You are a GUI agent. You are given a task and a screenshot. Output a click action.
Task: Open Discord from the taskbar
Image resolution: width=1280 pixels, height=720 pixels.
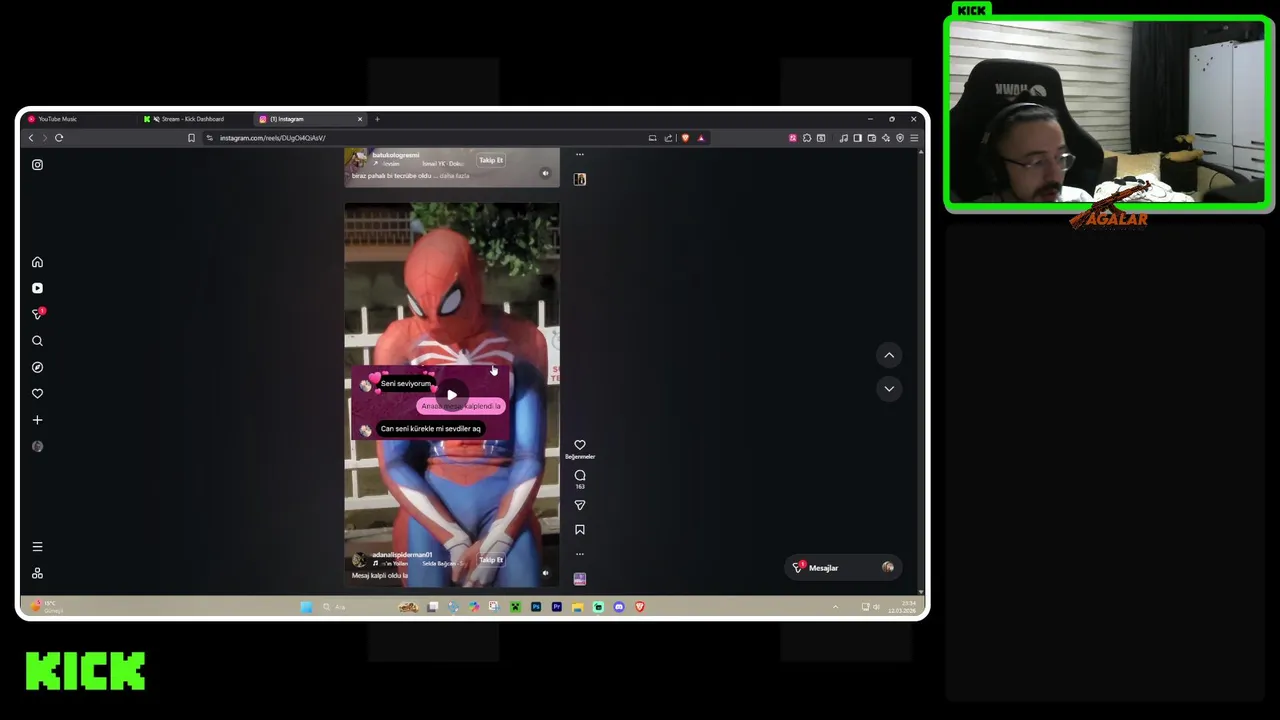click(619, 607)
